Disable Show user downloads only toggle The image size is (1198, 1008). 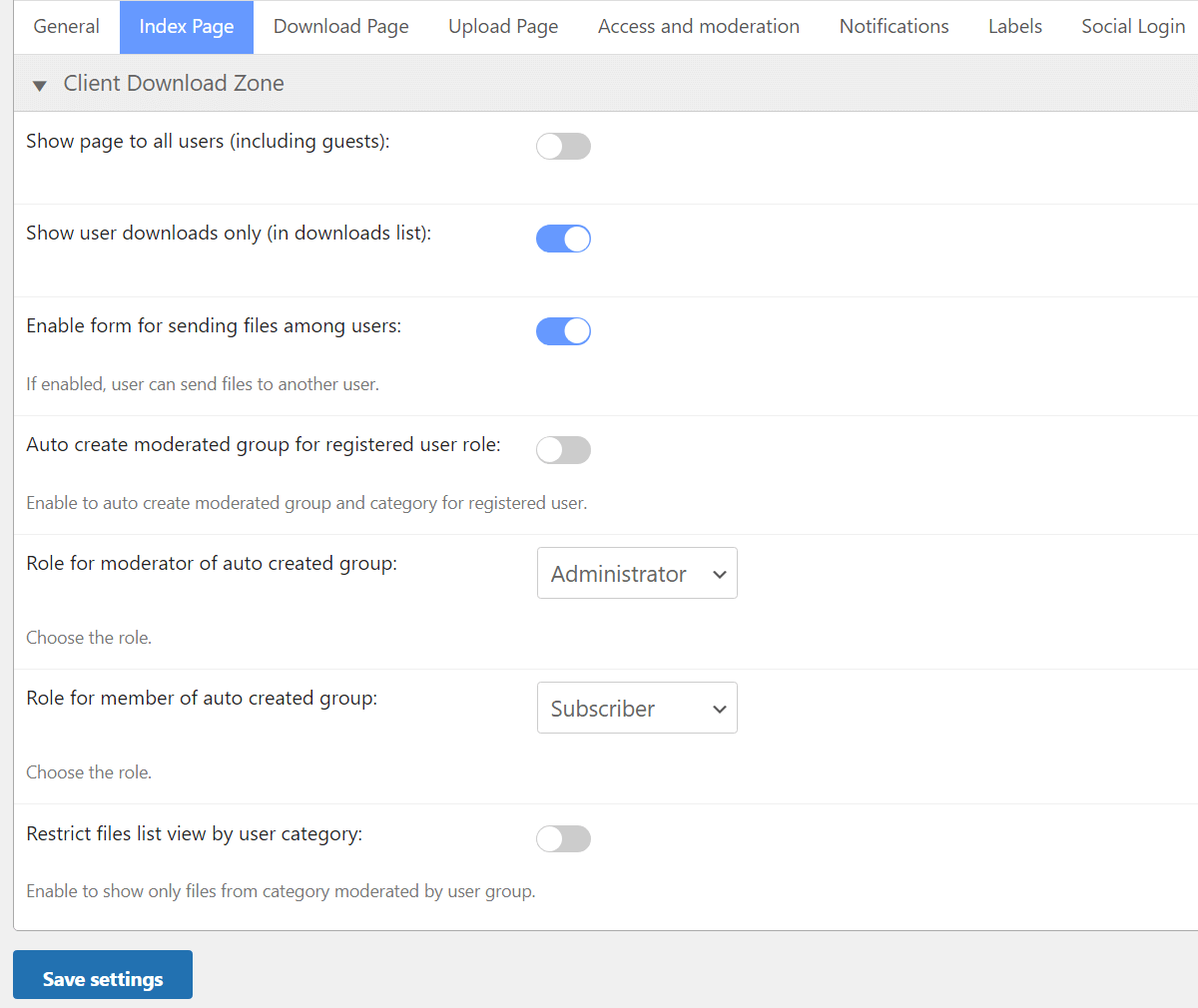pos(563,240)
